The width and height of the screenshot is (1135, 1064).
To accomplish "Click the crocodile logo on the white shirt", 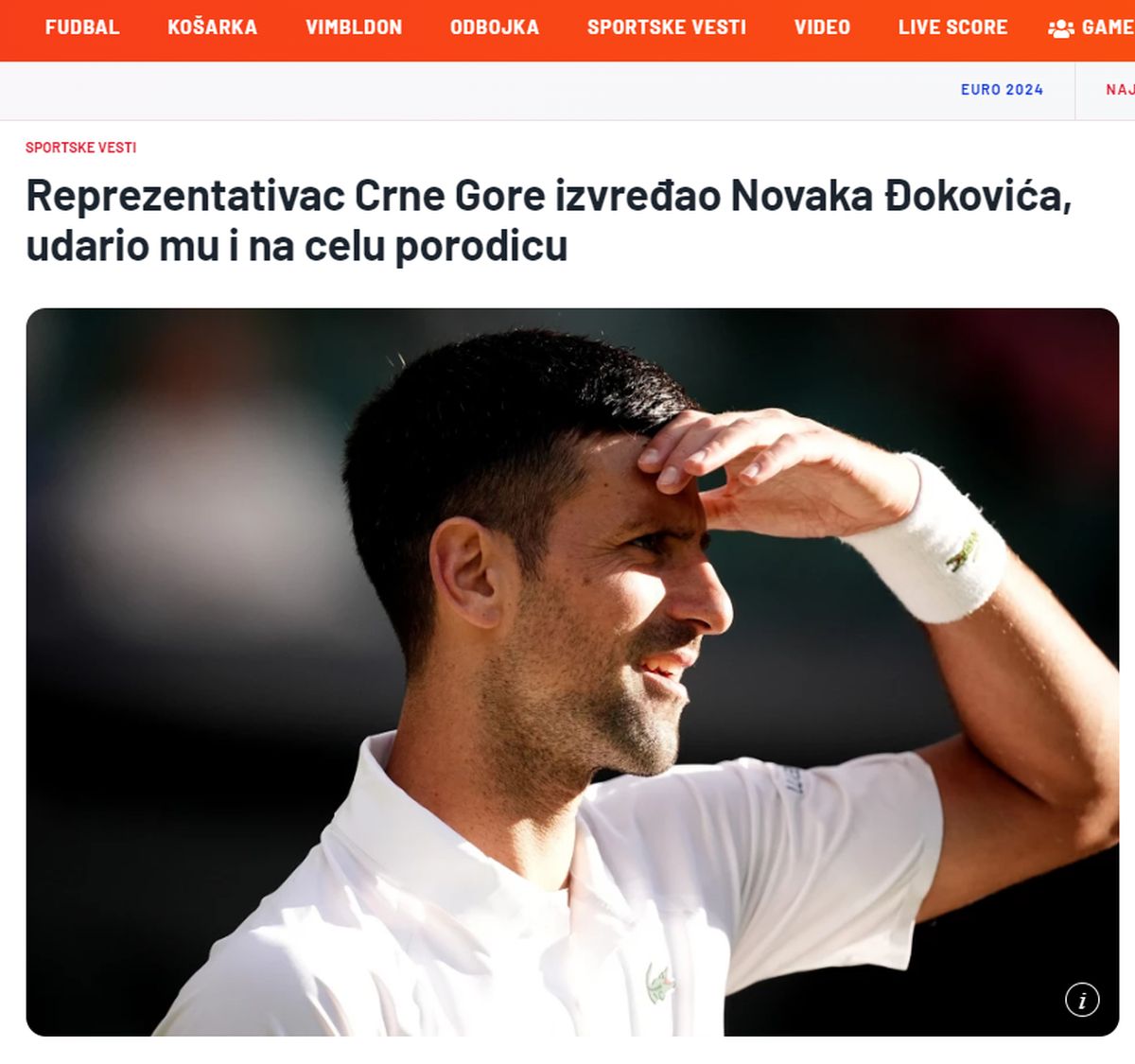I will click(x=660, y=984).
